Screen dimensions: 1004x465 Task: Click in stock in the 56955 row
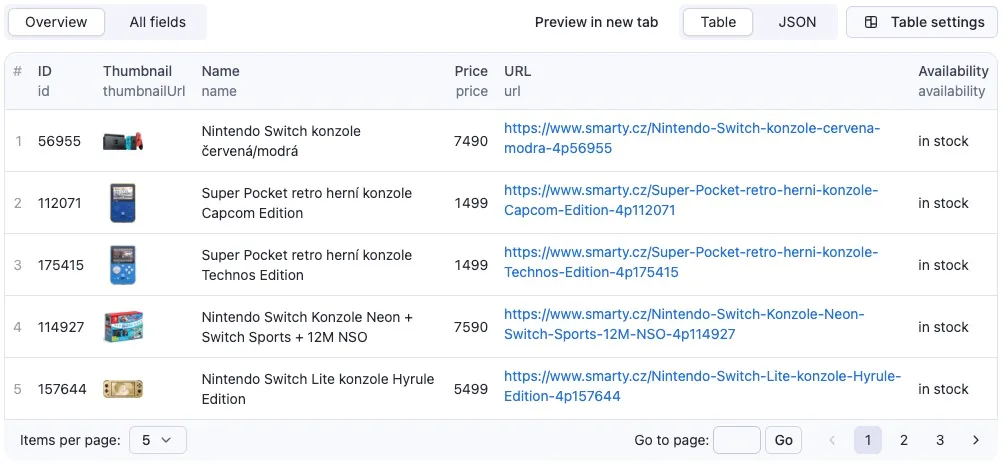[x=943, y=141]
